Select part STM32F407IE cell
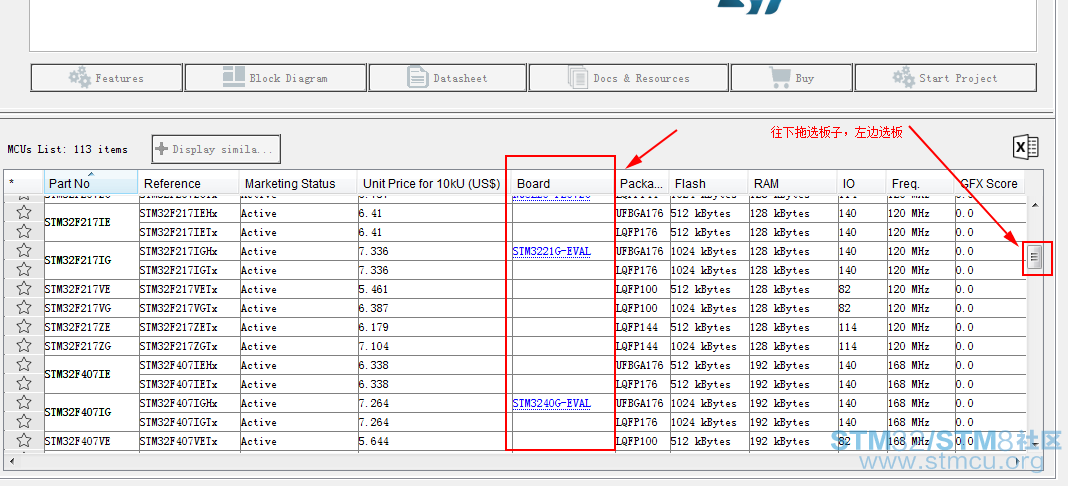Viewport: 1068px width, 486px height. tap(91, 375)
